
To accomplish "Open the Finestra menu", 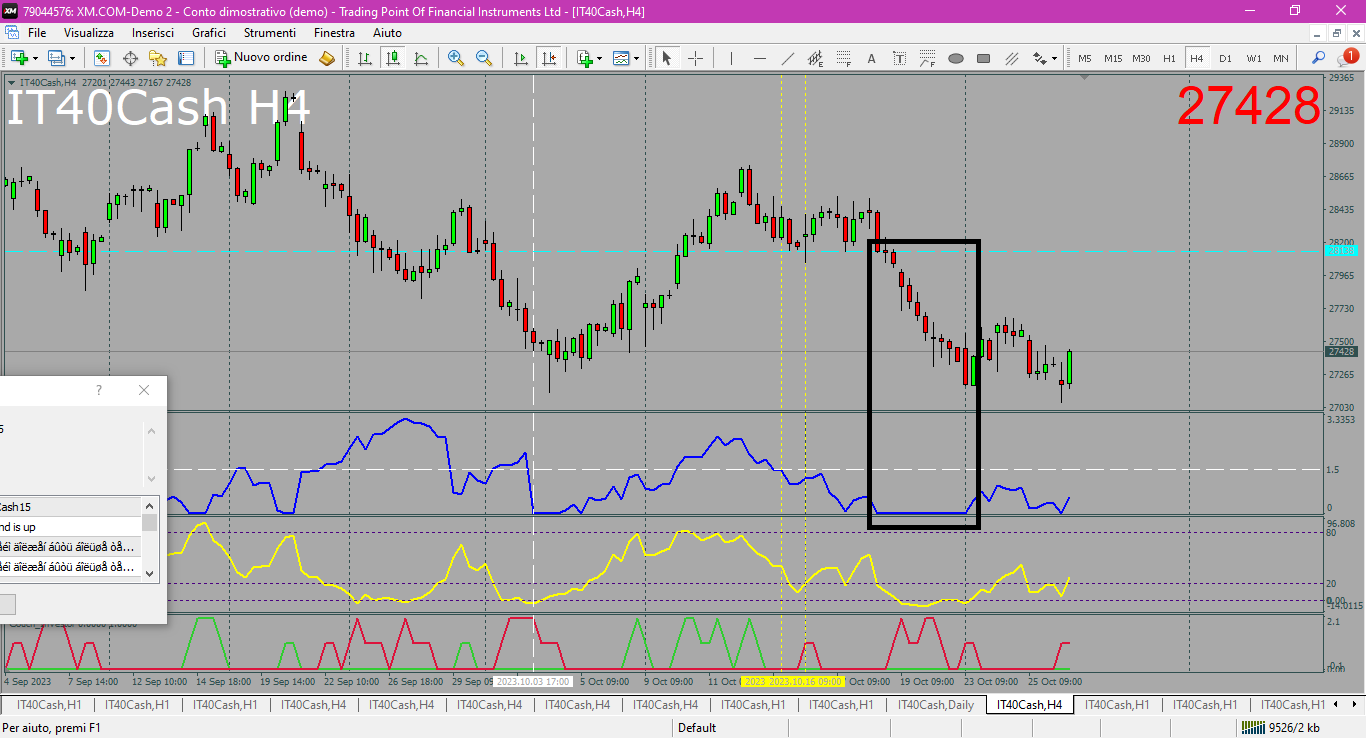I will click(334, 33).
